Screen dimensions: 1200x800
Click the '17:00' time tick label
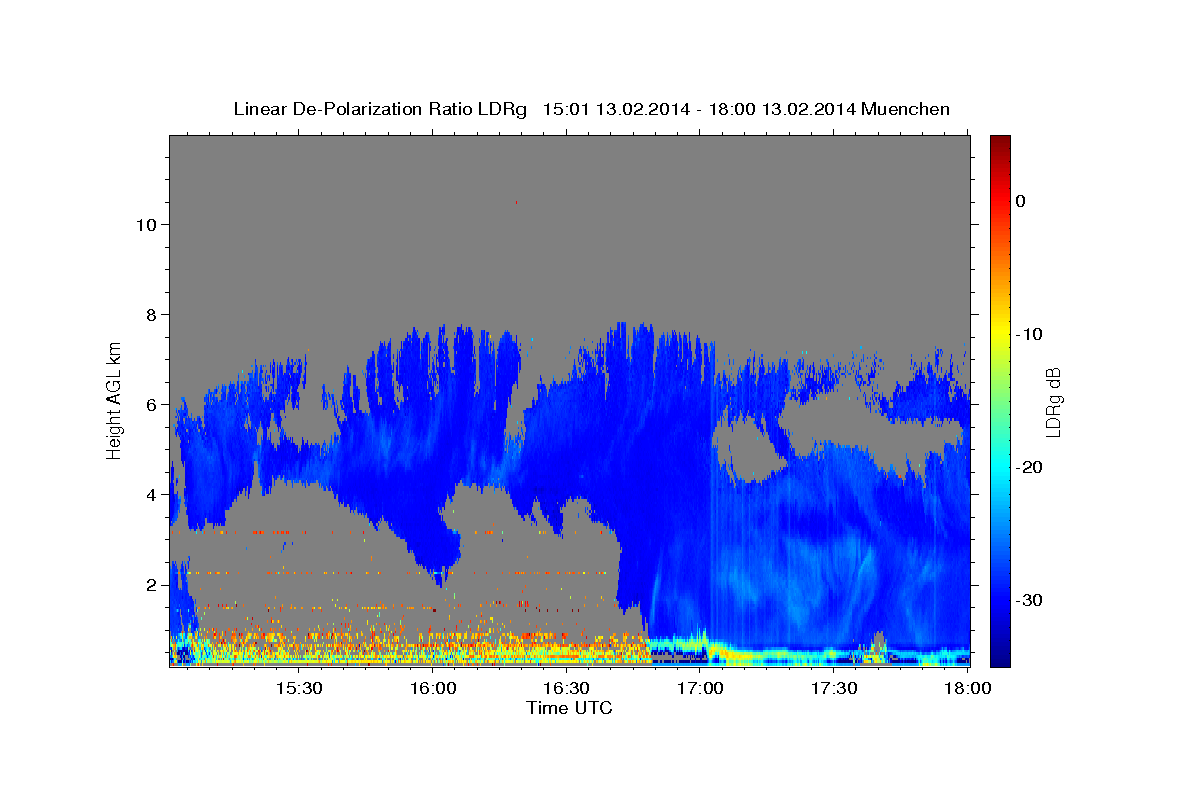[x=700, y=688]
